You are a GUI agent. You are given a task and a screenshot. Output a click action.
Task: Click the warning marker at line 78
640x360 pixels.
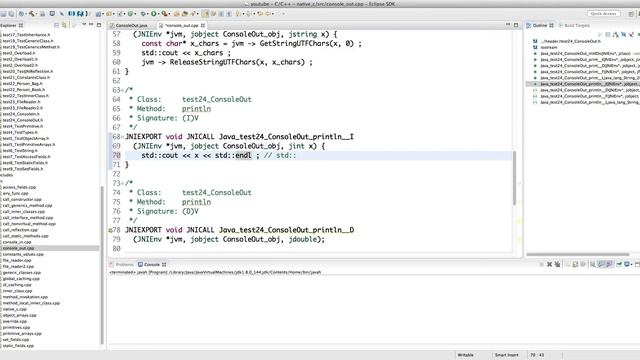(x=110, y=230)
